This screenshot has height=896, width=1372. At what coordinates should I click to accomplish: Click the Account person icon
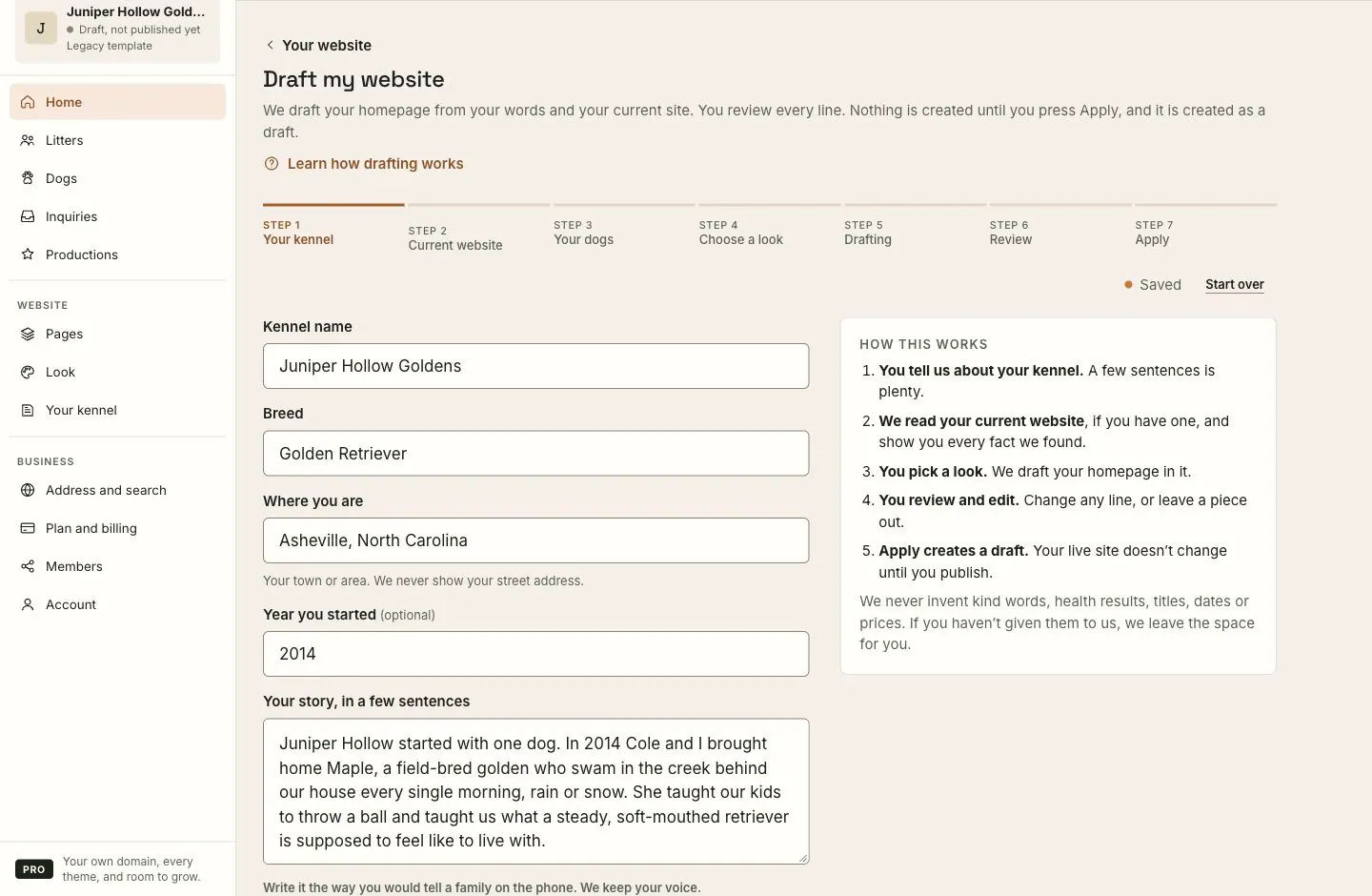pyautogui.click(x=28, y=604)
